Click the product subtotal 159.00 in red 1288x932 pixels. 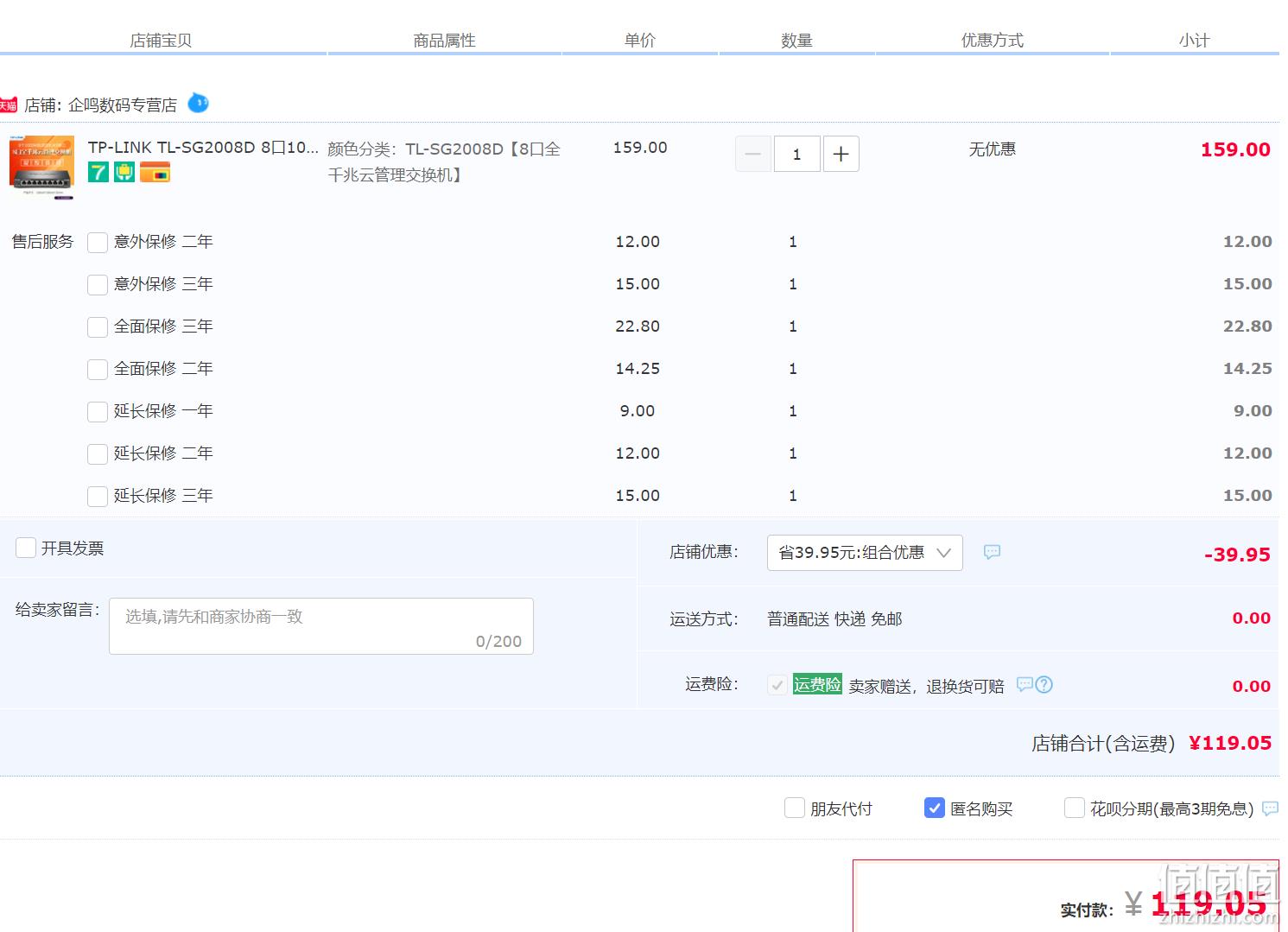(1235, 149)
